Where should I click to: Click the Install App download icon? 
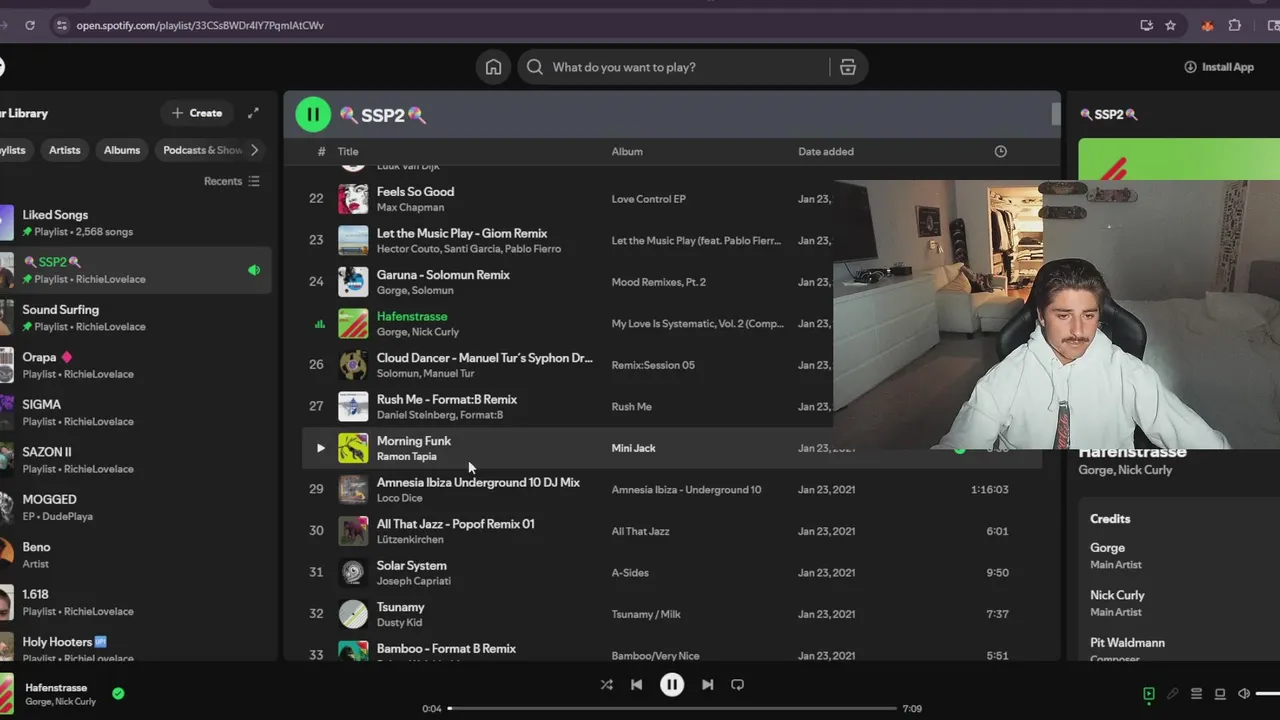pos(1190,67)
